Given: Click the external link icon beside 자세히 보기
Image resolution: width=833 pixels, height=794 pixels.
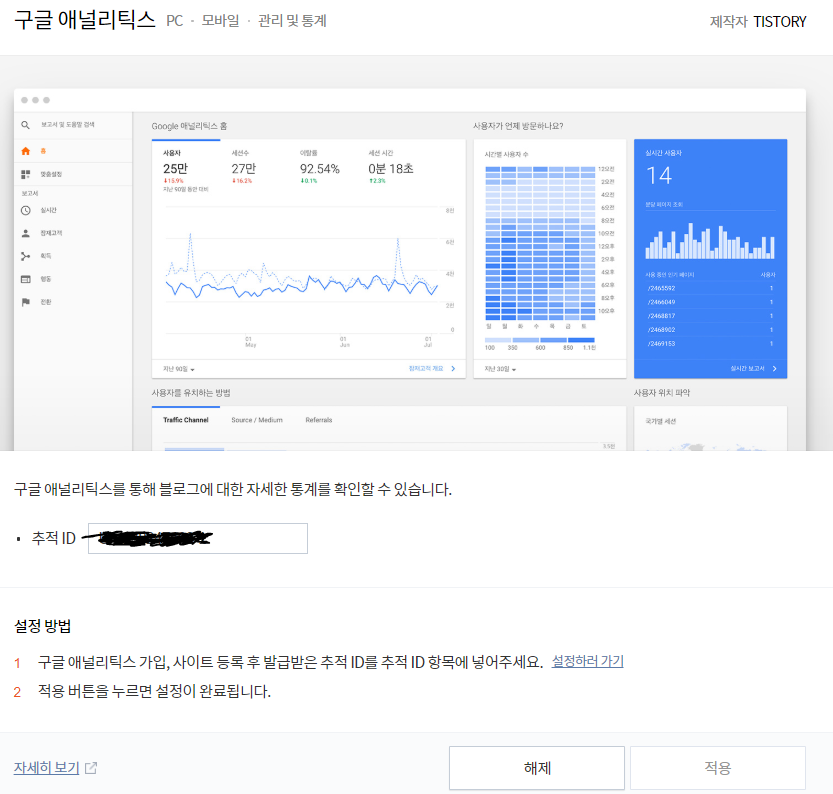Looking at the screenshot, I should point(91,768).
